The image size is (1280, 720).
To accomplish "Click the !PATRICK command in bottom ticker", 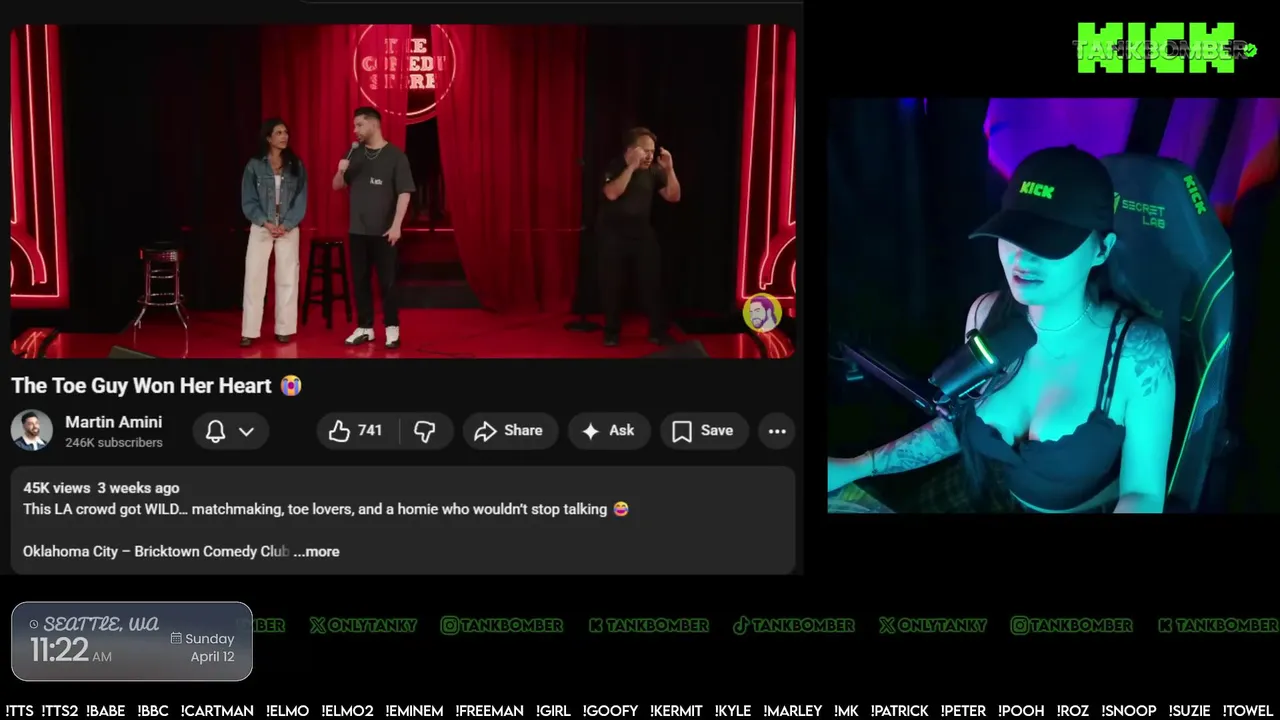I will [899, 711].
